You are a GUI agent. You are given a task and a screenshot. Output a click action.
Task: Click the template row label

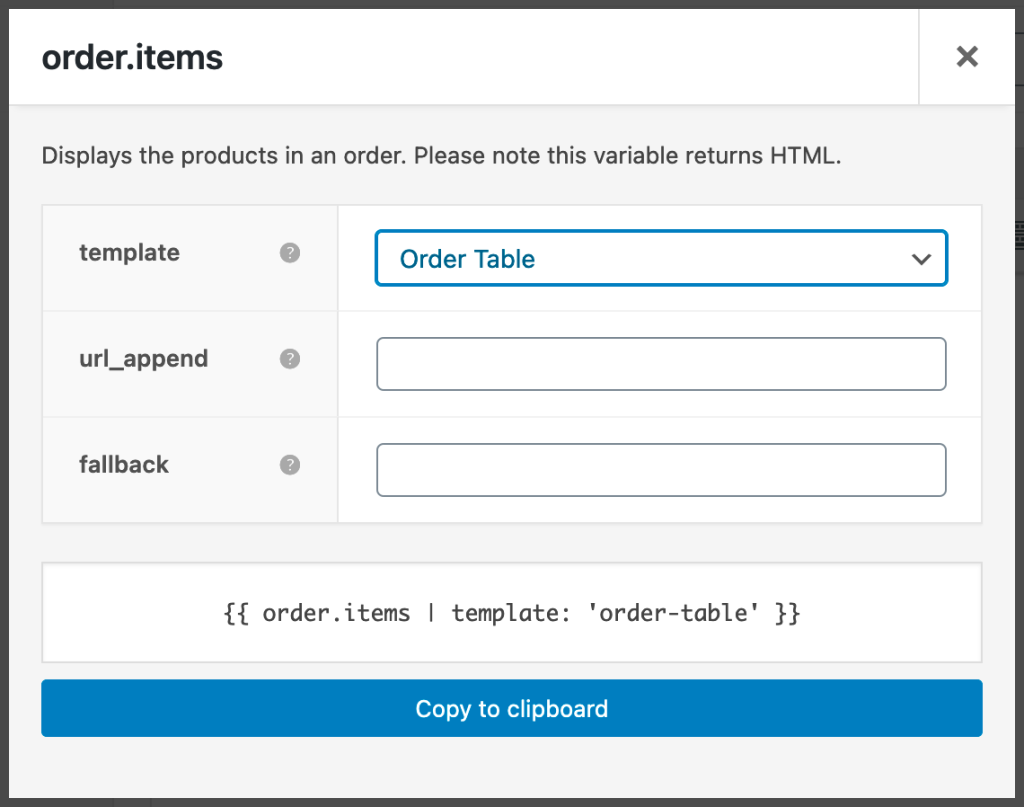coord(129,253)
